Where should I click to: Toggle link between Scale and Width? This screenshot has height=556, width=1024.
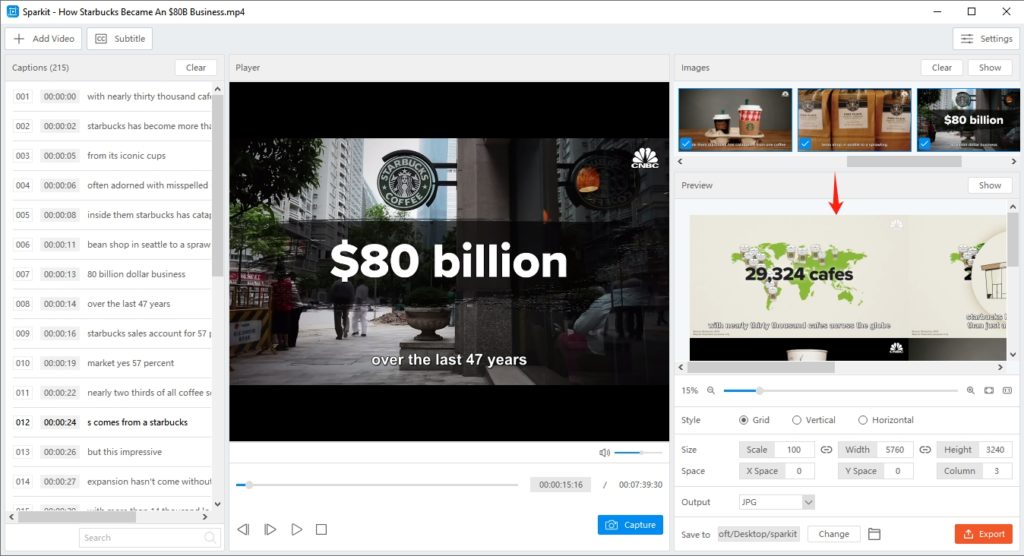point(826,450)
